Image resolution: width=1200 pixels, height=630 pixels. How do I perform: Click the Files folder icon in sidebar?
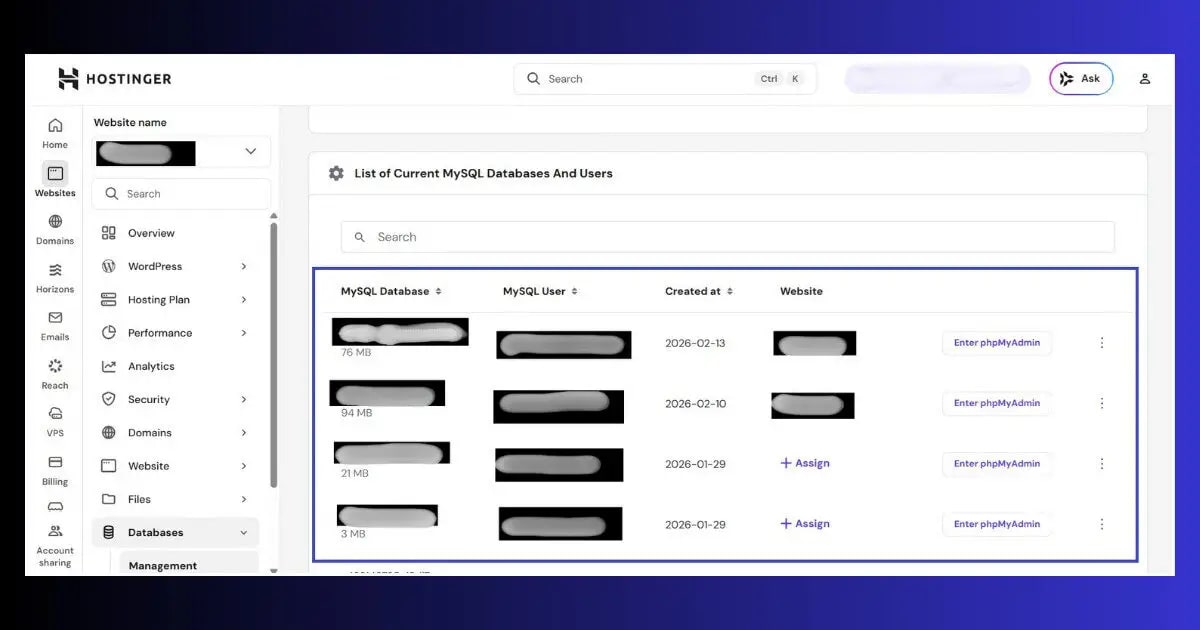(109, 499)
